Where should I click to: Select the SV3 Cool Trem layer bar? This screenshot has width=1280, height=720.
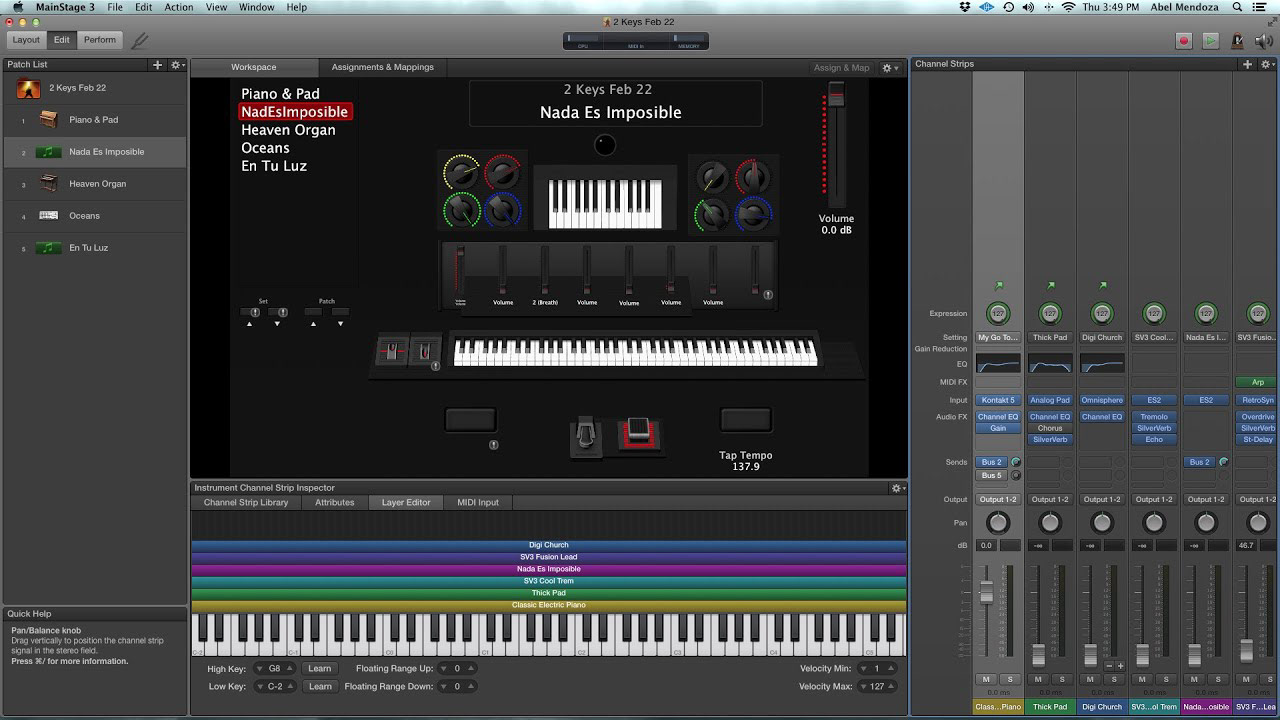[x=549, y=581]
